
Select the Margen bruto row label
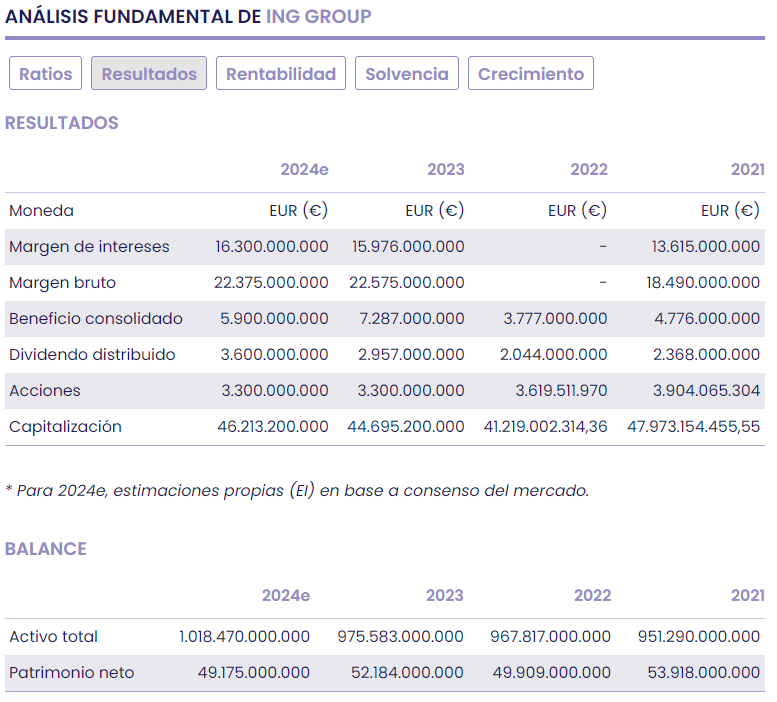tap(62, 282)
